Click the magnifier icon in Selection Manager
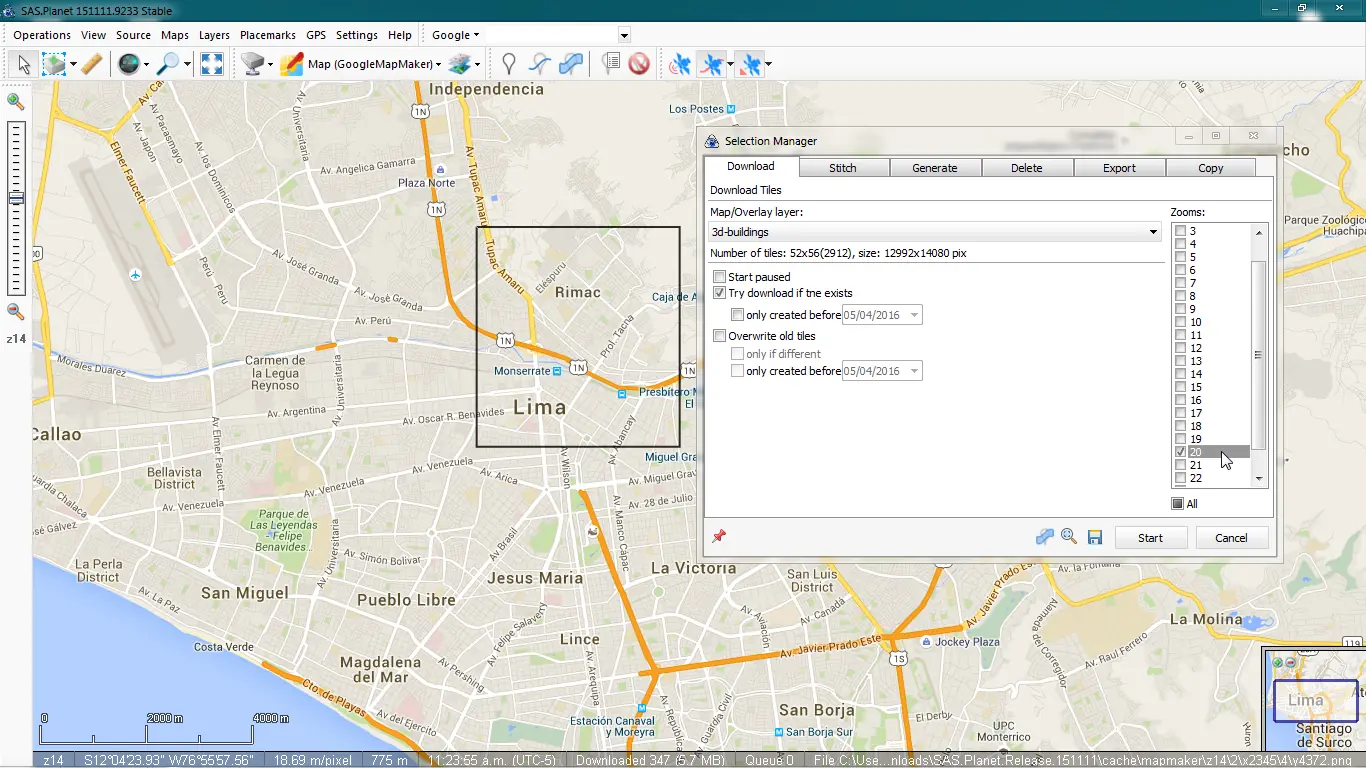This screenshot has height=768, width=1366. pos(1069,537)
